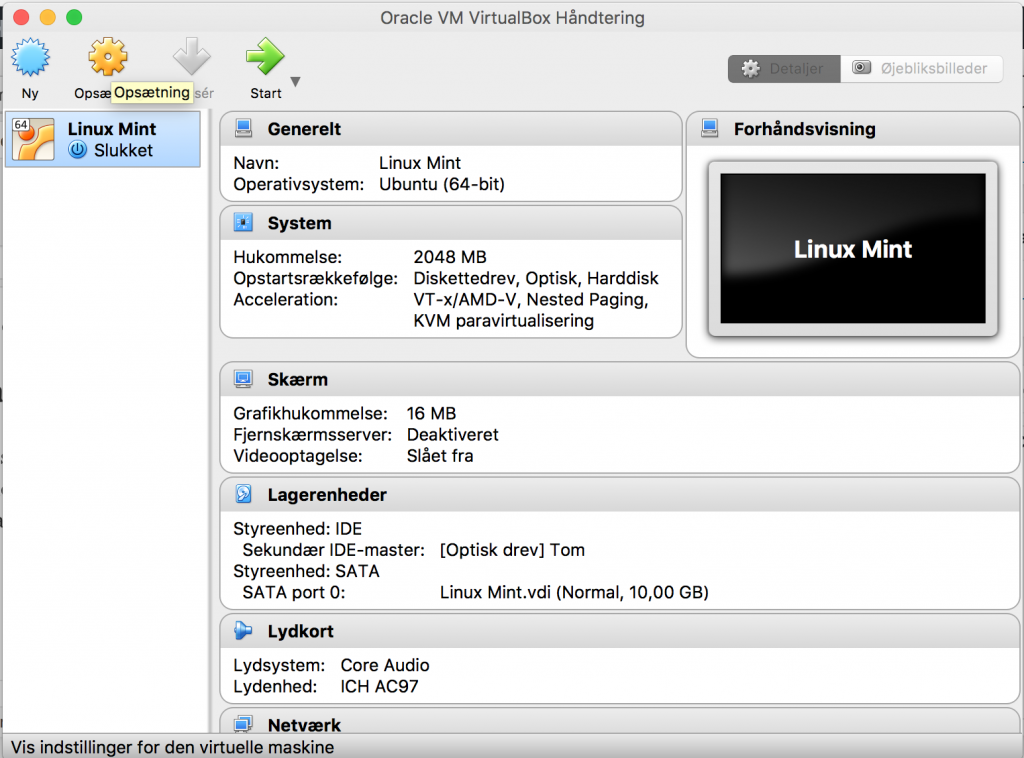
Task: Click the Core Audio Lydsystem value
Action: (x=385, y=665)
